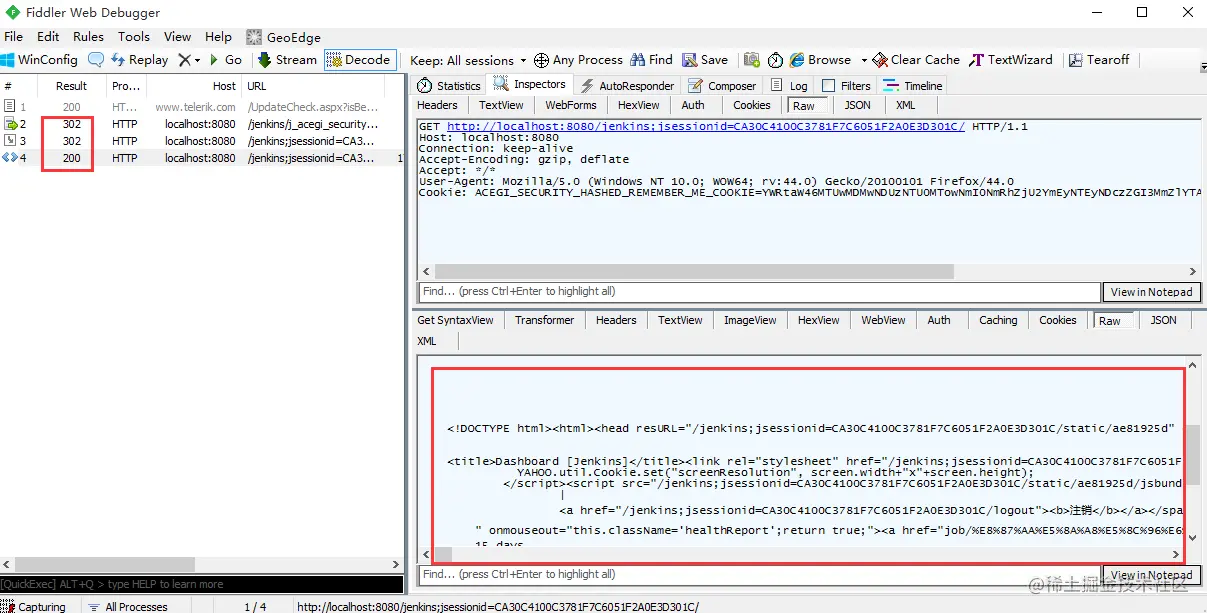Save sessions with the Save button
The height and width of the screenshot is (613, 1207).
click(x=704, y=60)
